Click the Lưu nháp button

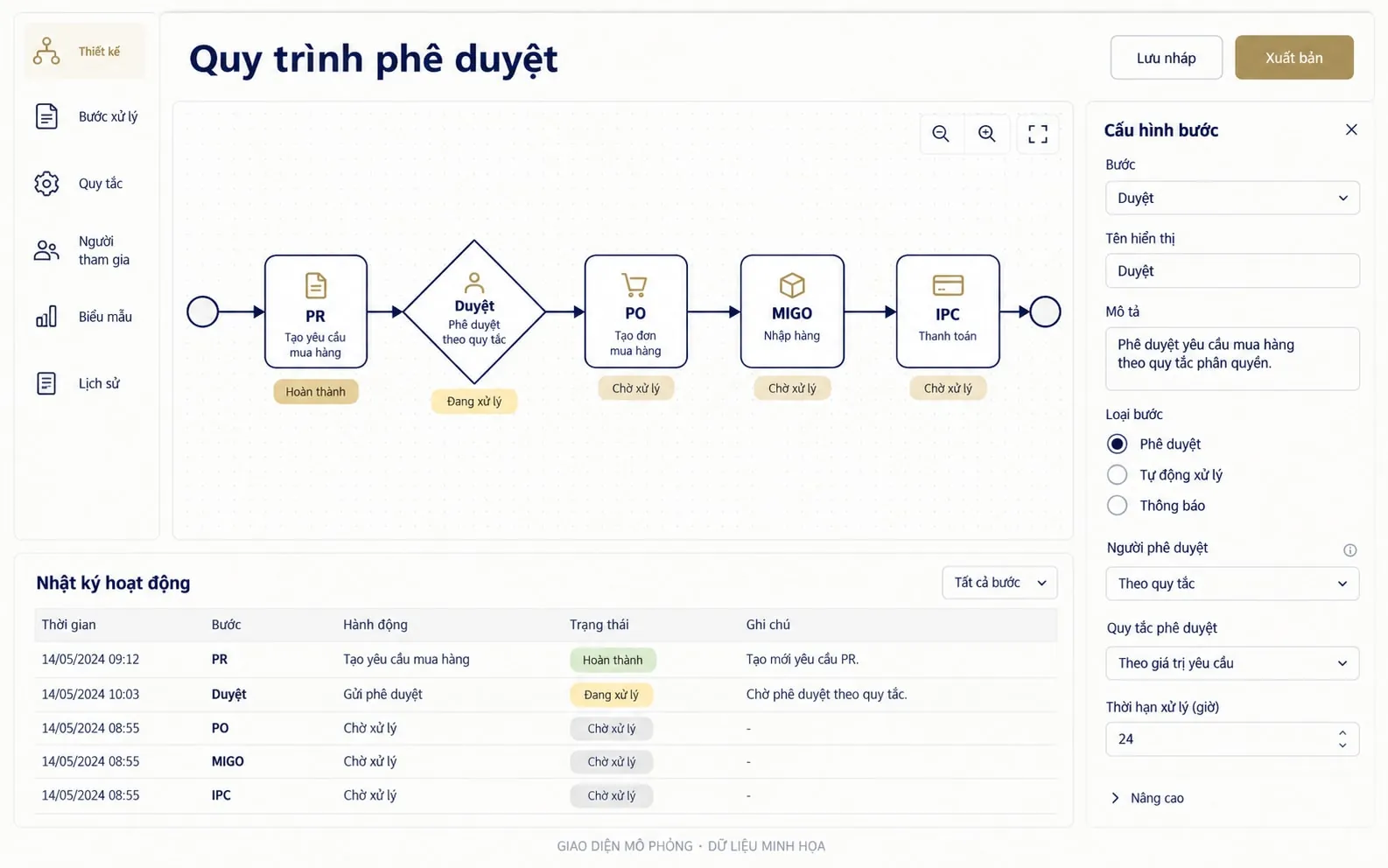tap(1167, 58)
